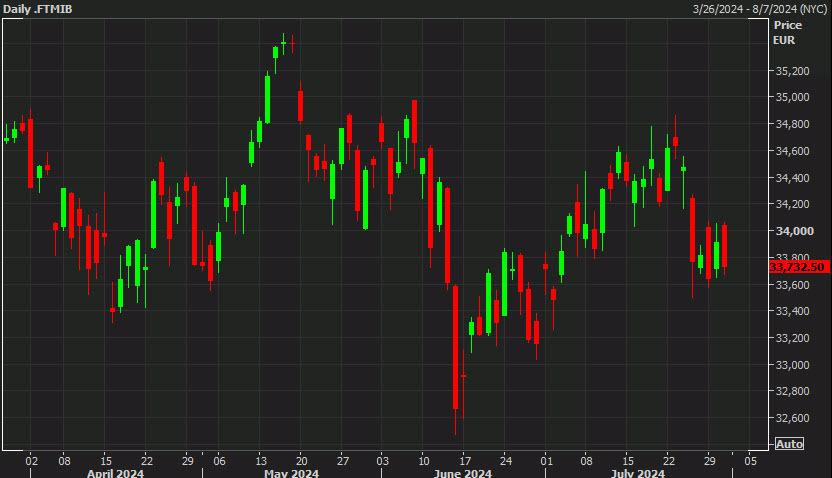Click the long red candle near April 02

(31, 153)
